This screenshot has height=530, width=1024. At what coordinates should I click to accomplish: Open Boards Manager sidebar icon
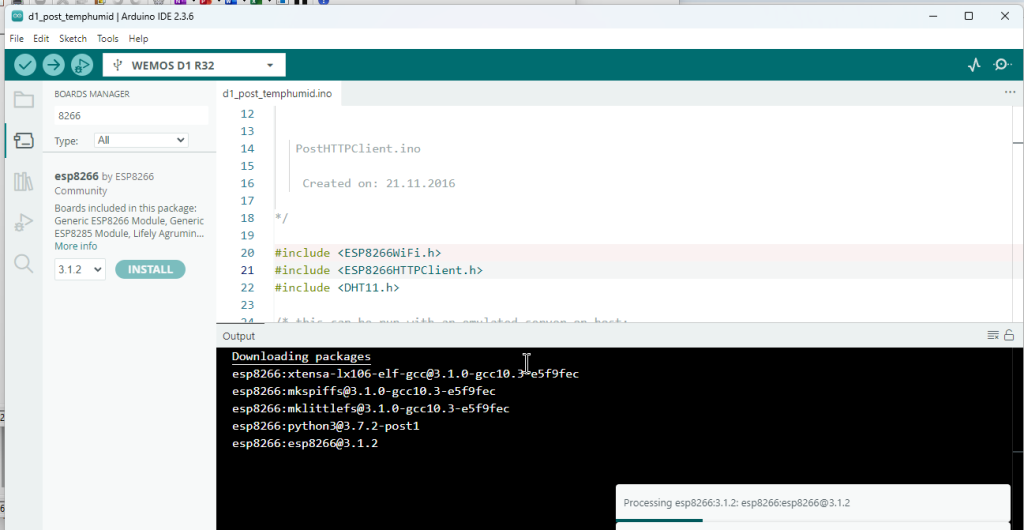23,141
